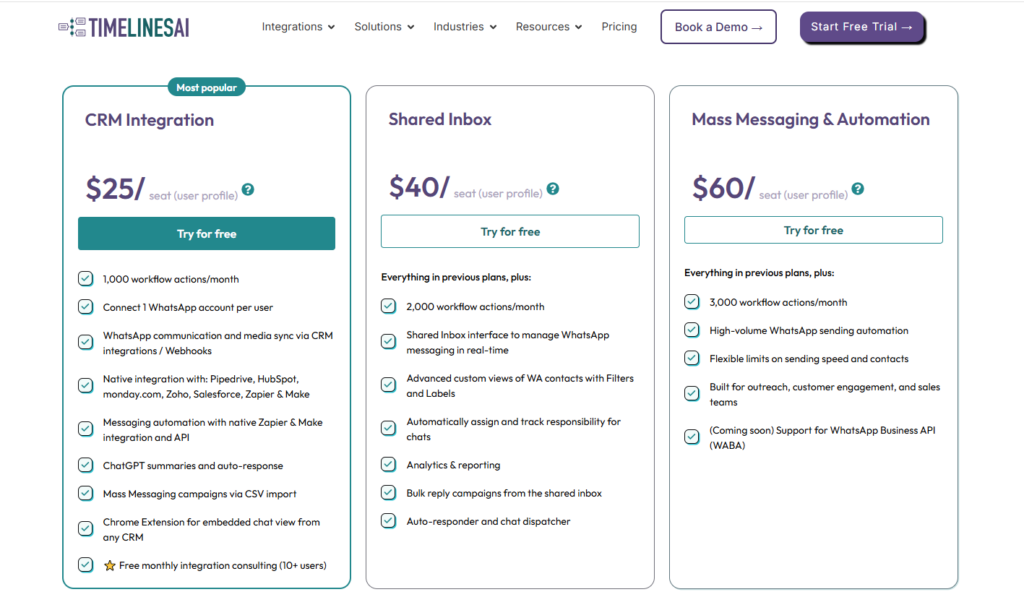Image resolution: width=1024 pixels, height=605 pixels.
Task: Click check icon beside Analytics & reporting
Action: click(388, 465)
